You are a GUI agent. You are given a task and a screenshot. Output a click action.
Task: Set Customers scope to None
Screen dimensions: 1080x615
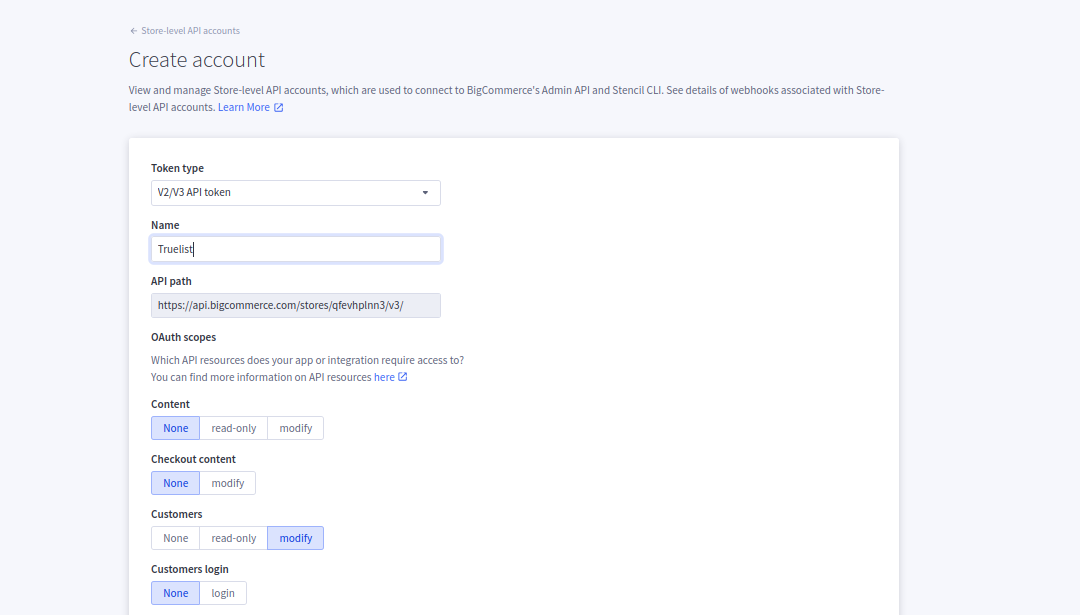(176, 539)
